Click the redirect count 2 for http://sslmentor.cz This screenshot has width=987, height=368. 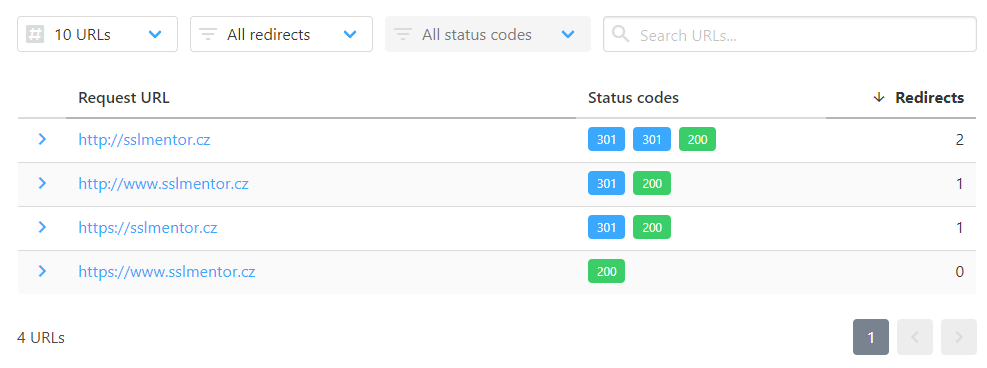pos(959,140)
